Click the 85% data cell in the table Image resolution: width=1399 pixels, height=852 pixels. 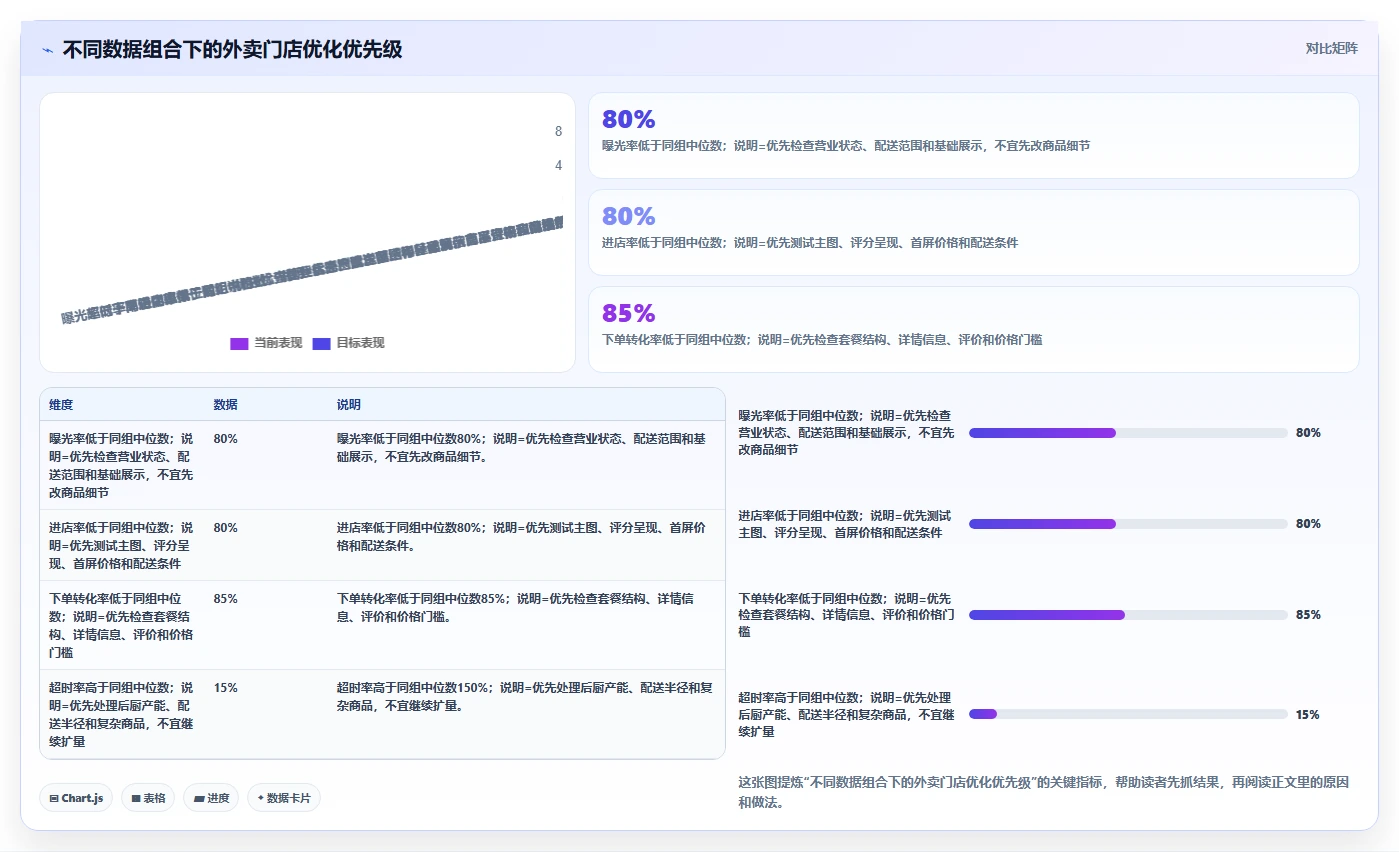[225, 599]
